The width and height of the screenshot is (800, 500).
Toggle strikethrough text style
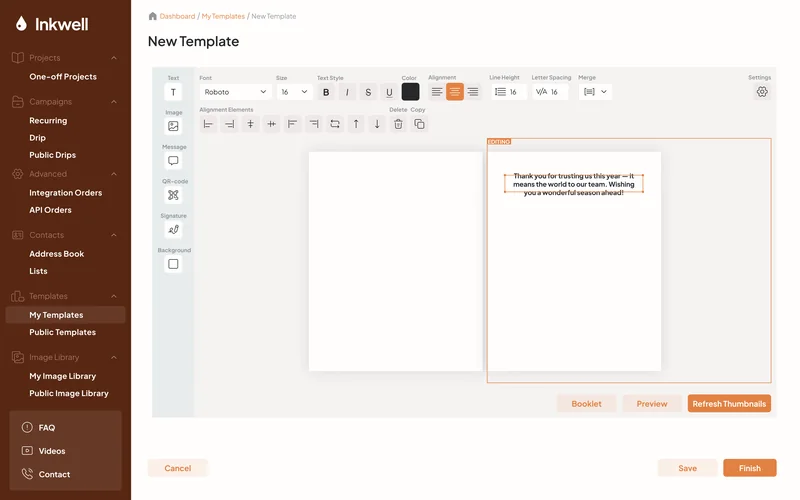(x=368, y=92)
